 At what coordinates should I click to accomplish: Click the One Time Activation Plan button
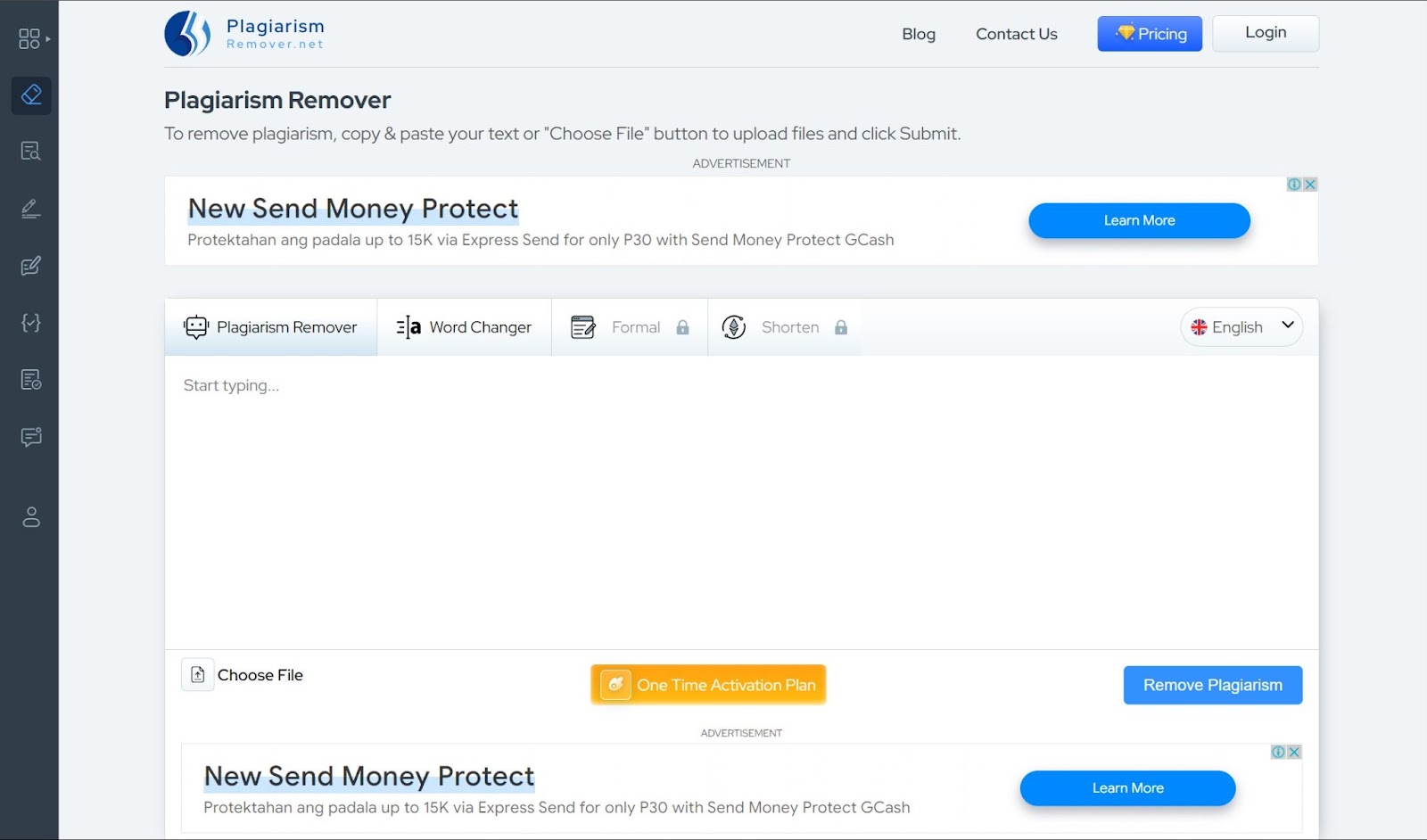[708, 685]
